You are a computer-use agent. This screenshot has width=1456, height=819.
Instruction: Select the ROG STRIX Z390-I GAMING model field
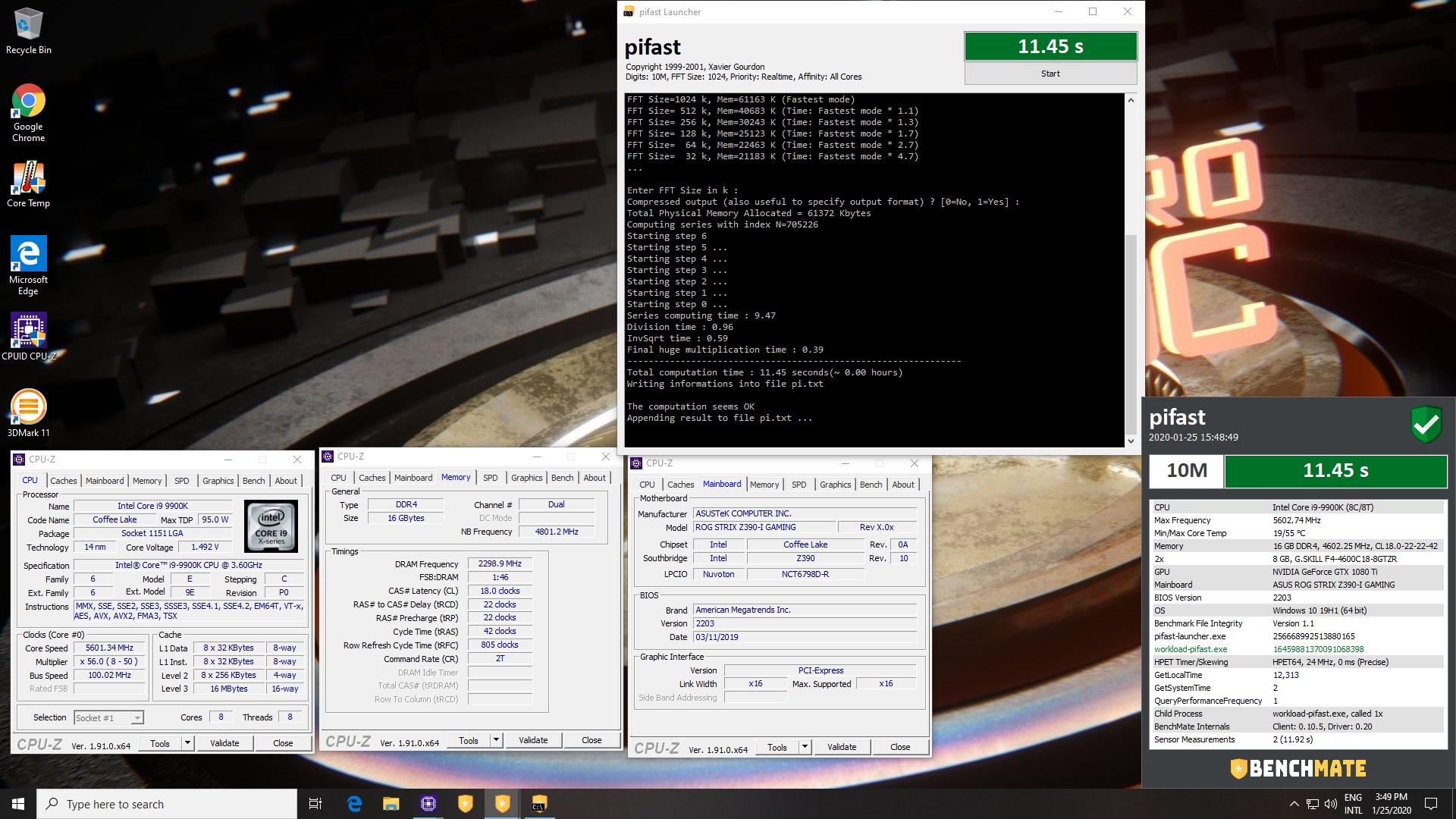[x=764, y=527]
